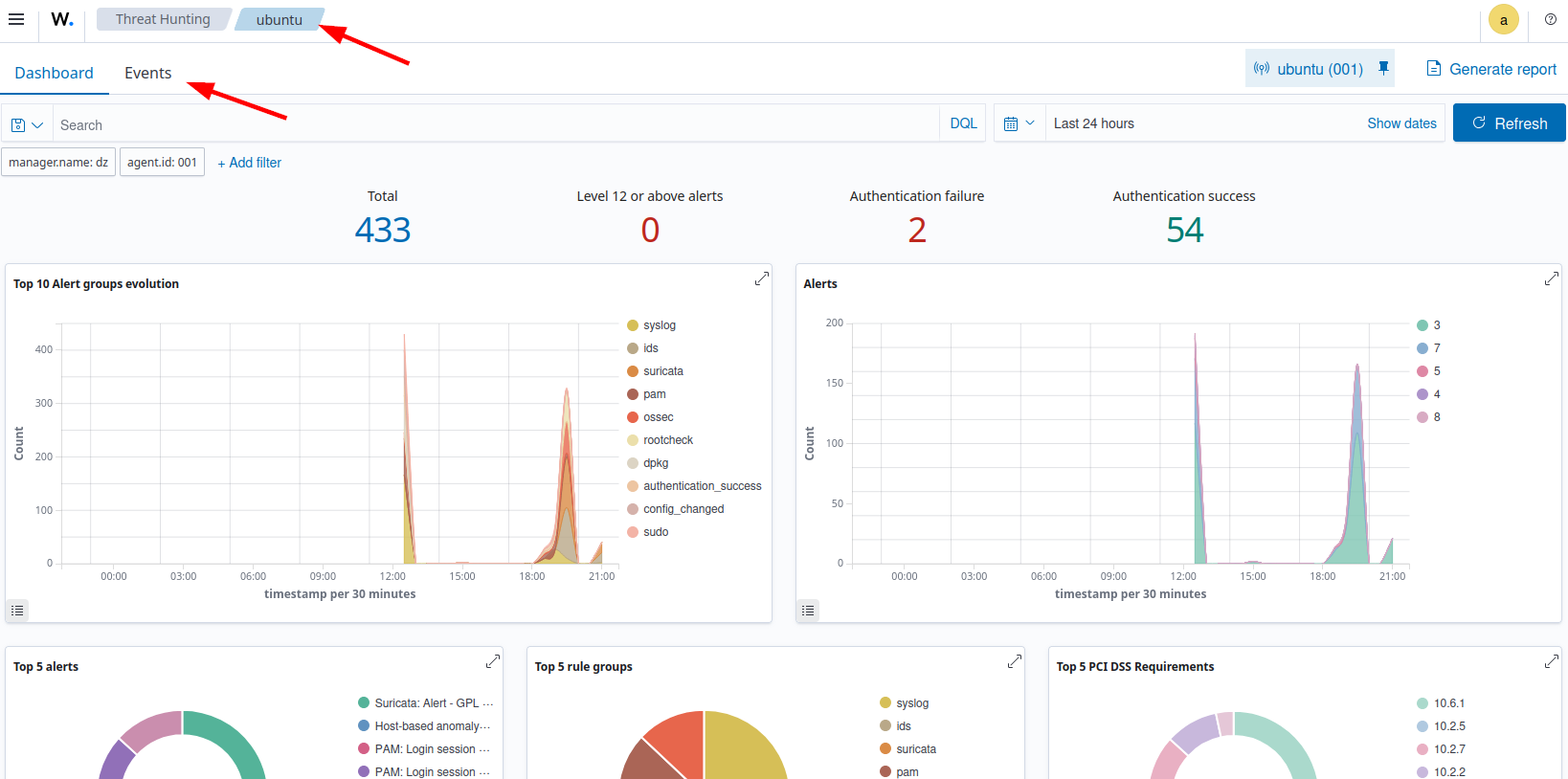Unpin the ubuntu (001) agent
Viewport: 1568px width, 779px height.
pyautogui.click(x=1383, y=68)
